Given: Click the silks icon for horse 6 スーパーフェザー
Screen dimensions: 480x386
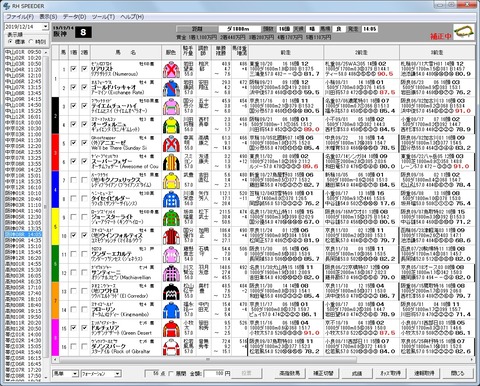Looking at the screenshot, I should pyautogui.click(x=171, y=162).
